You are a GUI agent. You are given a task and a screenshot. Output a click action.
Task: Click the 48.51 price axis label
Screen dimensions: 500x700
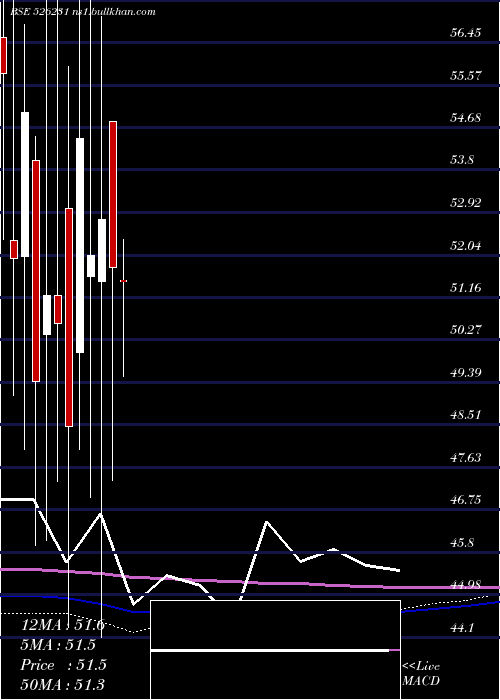click(x=466, y=415)
